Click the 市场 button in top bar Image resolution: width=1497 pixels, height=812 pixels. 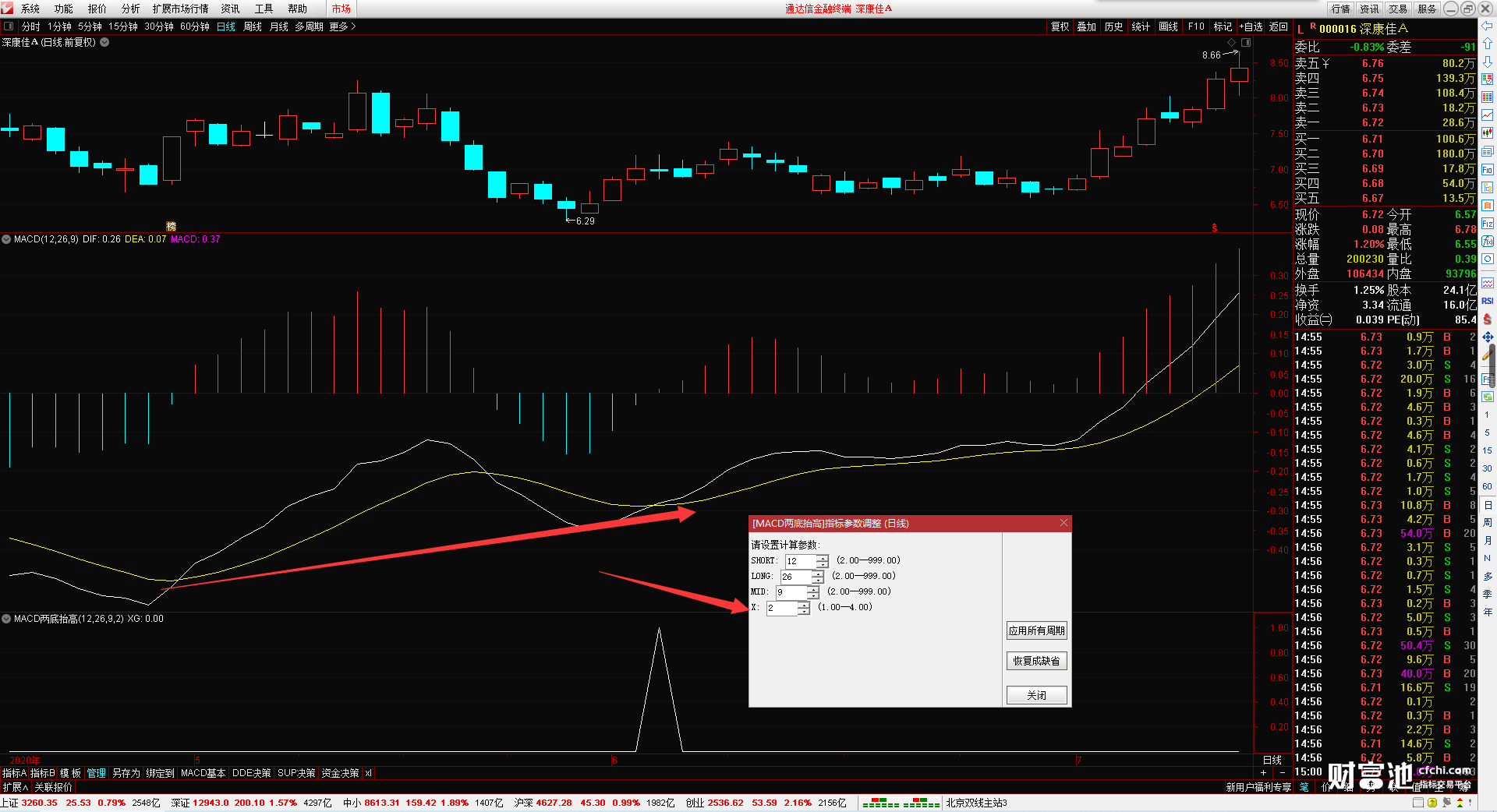point(342,9)
